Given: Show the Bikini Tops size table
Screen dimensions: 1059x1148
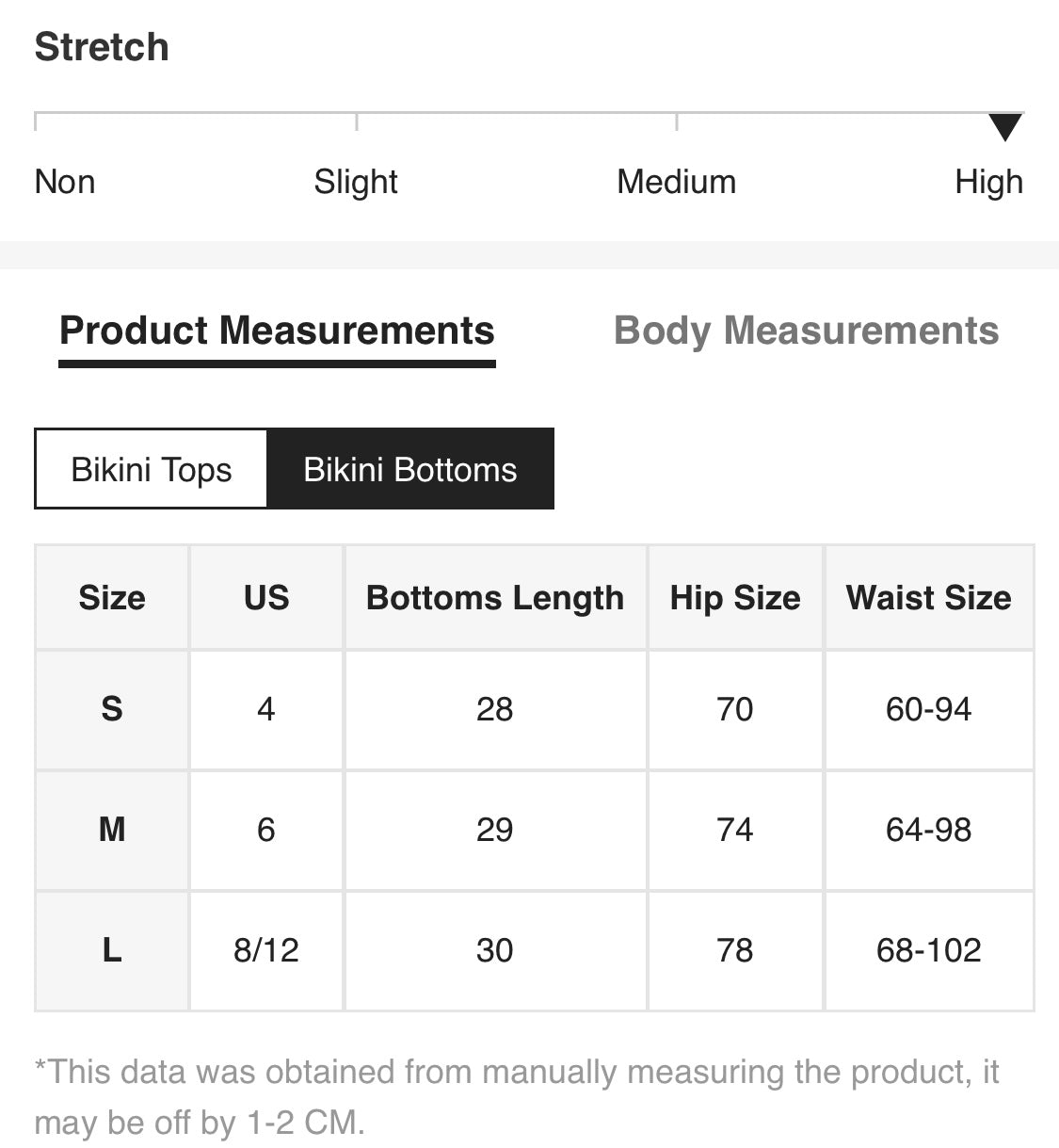Looking at the screenshot, I should (152, 469).
